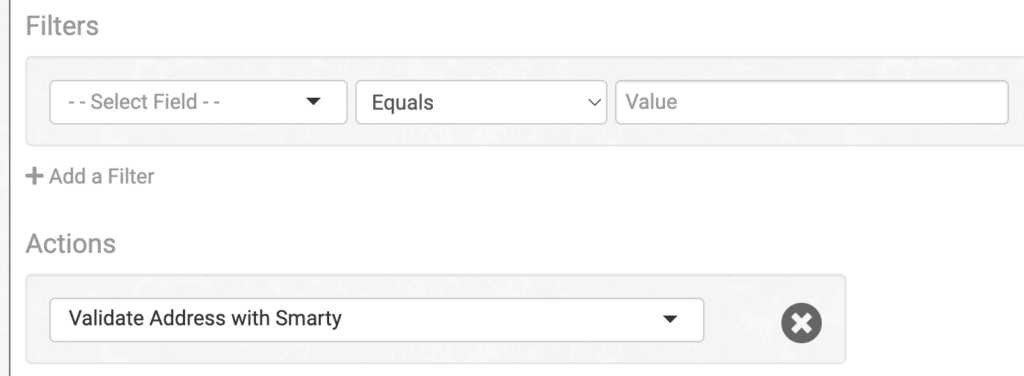Focus the filter Value input field

pos(812,102)
